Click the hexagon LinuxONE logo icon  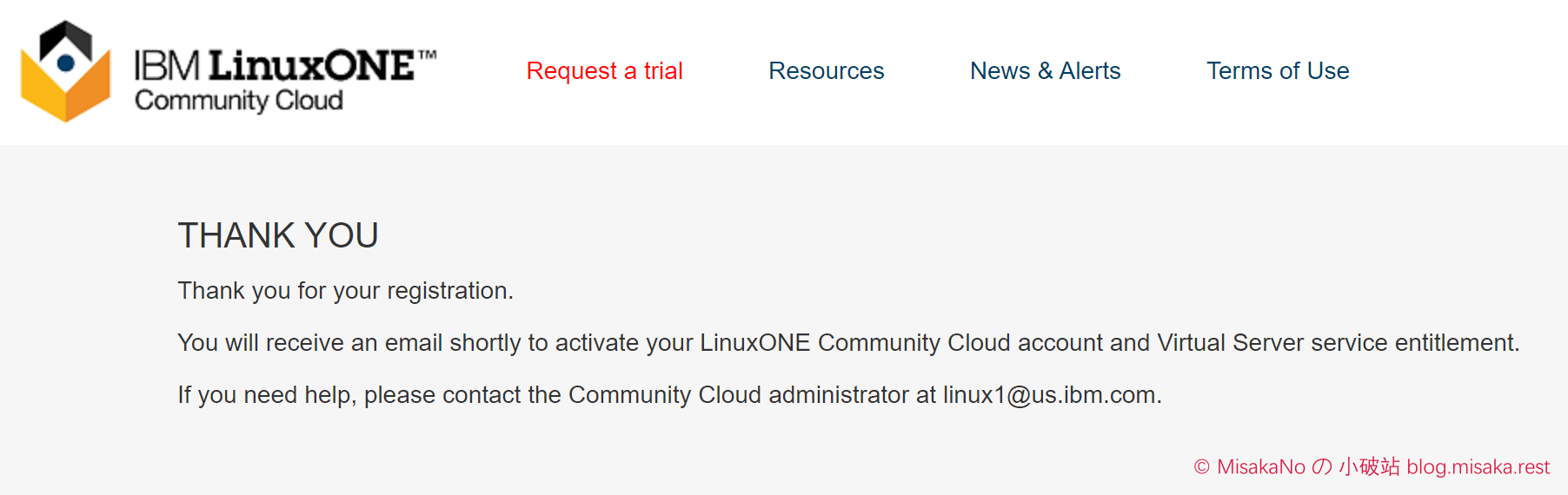pos(66,70)
